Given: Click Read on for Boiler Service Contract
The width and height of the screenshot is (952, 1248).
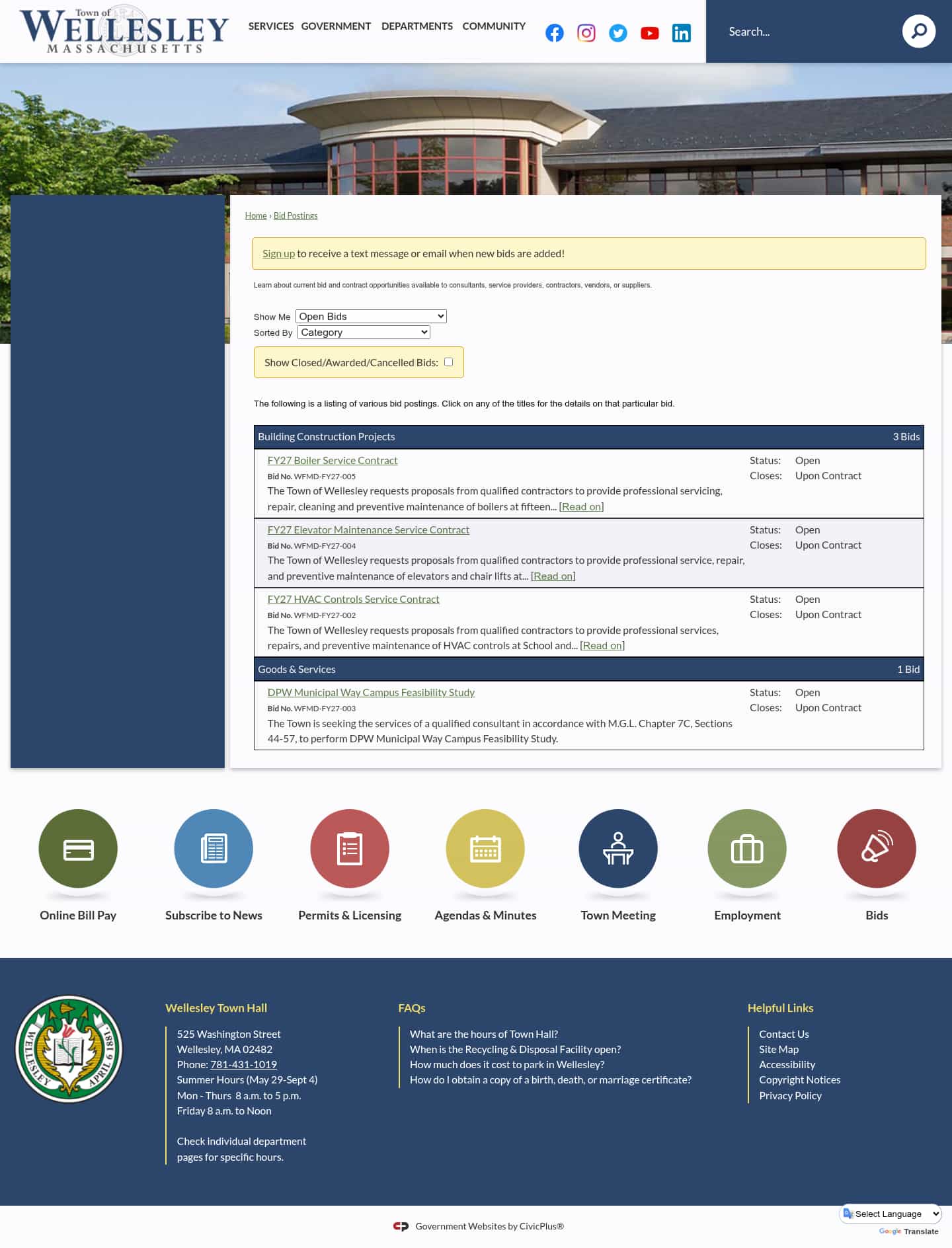Looking at the screenshot, I should [582, 506].
